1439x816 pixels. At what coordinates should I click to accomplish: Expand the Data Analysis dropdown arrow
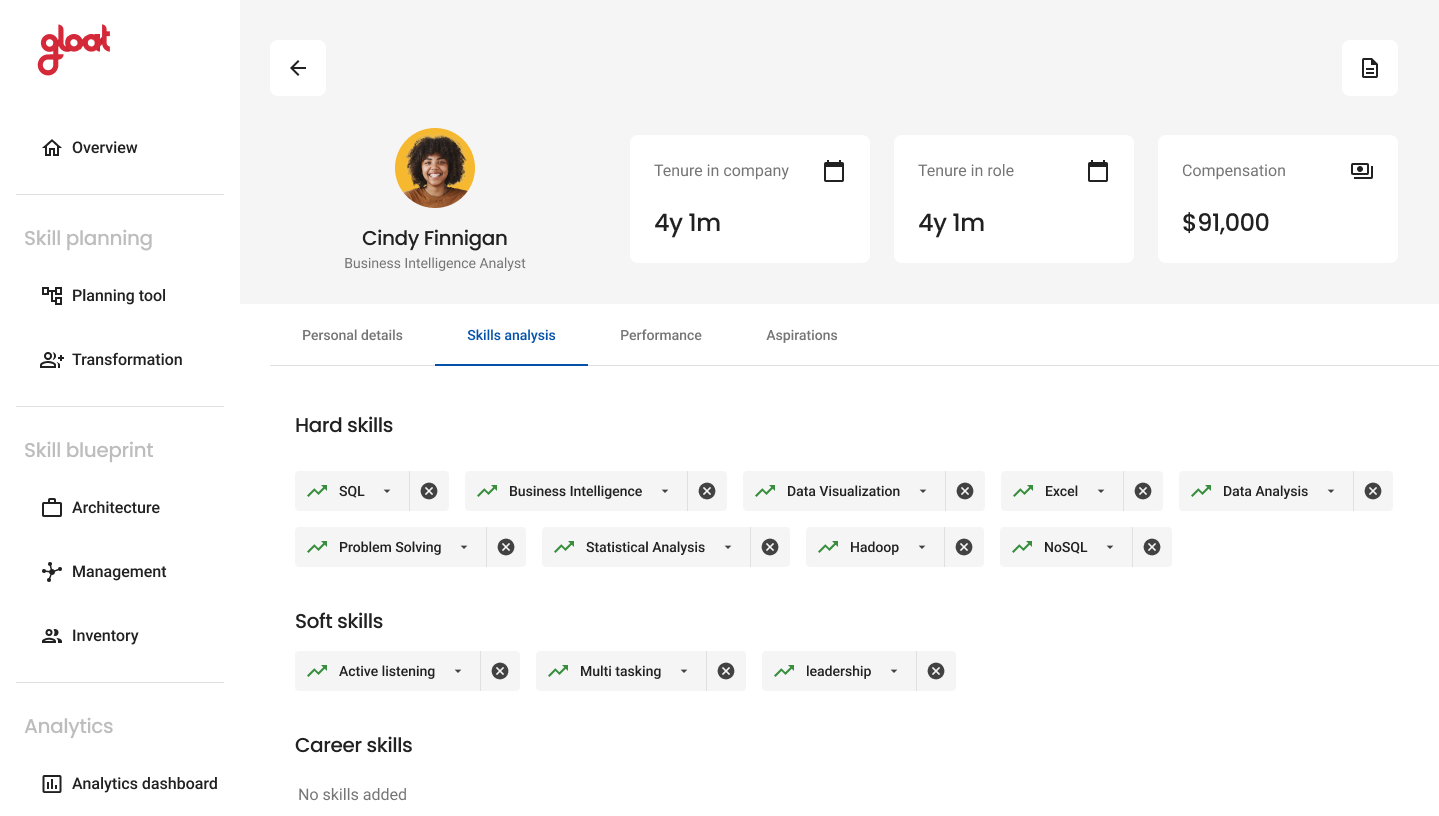click(x=1331, y=491)
